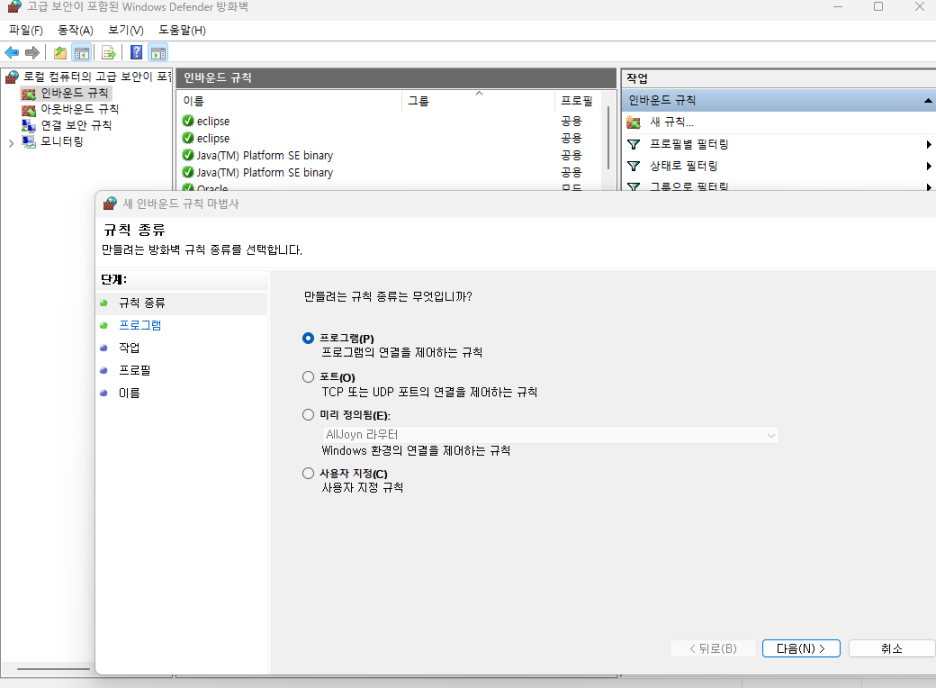Click the wizard title bar firewall icon

110,203
